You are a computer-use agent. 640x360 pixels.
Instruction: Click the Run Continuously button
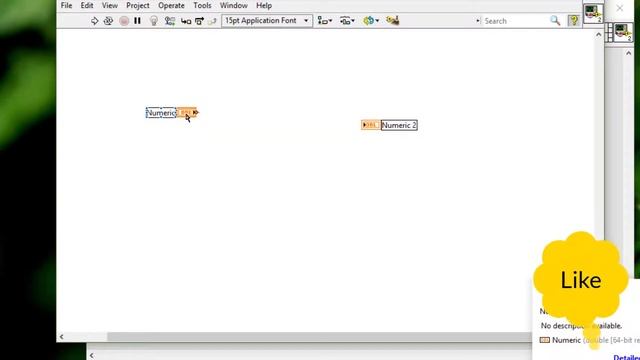click(x=108, y=21)
